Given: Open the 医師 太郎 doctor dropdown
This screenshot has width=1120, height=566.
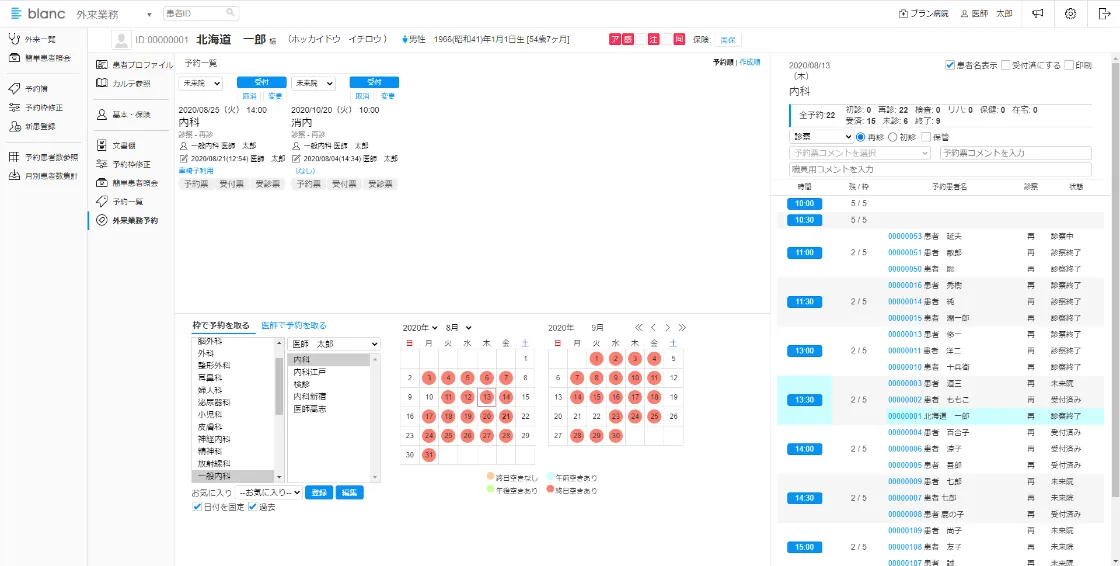Looking at the screenshot, I should [334, 344].
